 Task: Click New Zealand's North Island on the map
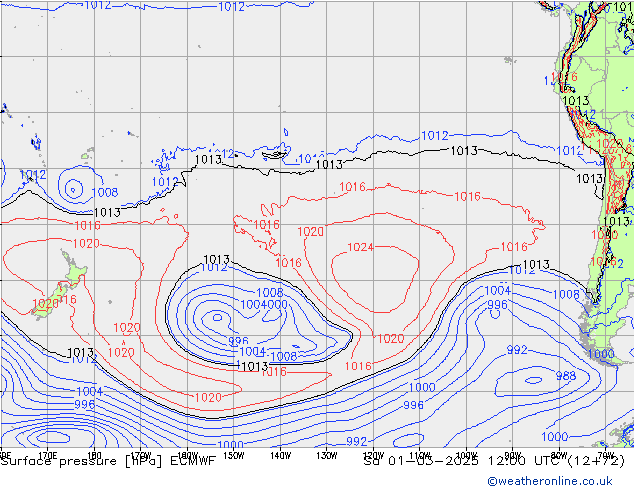pyautogui.click(x=74, y=270)
